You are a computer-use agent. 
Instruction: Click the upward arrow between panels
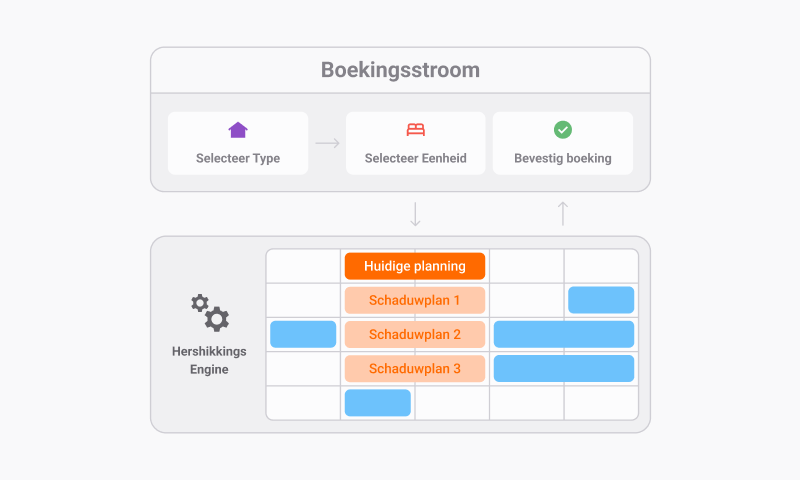(x=563, y=213)
